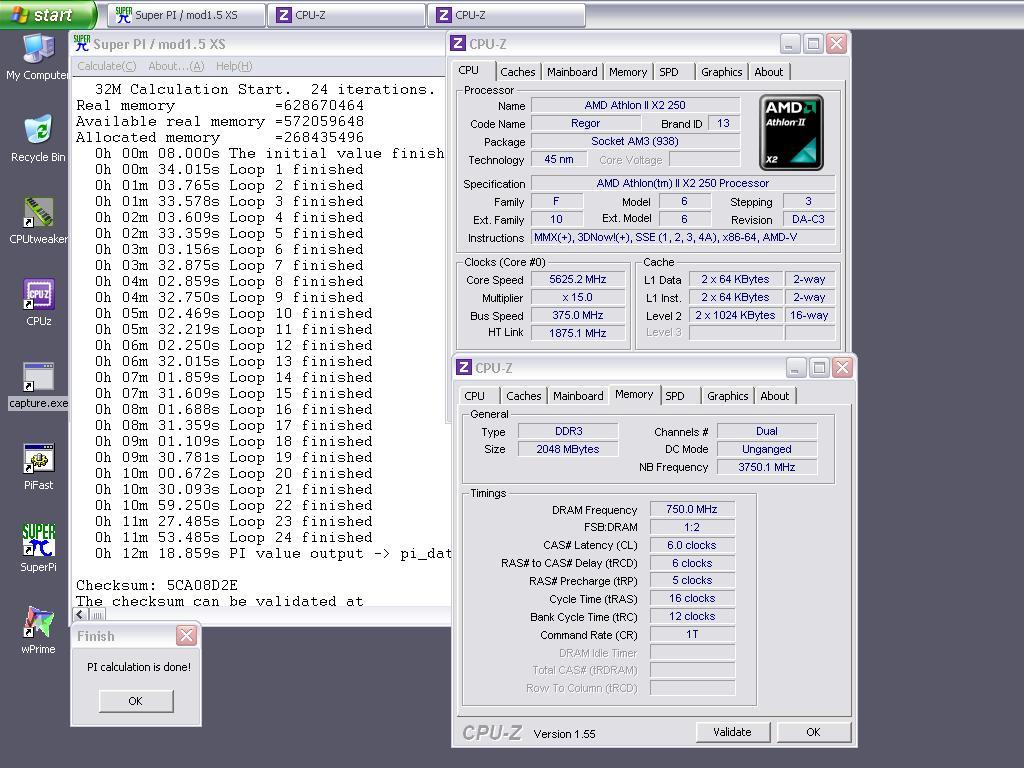Click the Validate button in CPU-Z
Viewport: 1024px width, 768px height.
[732, 732]
